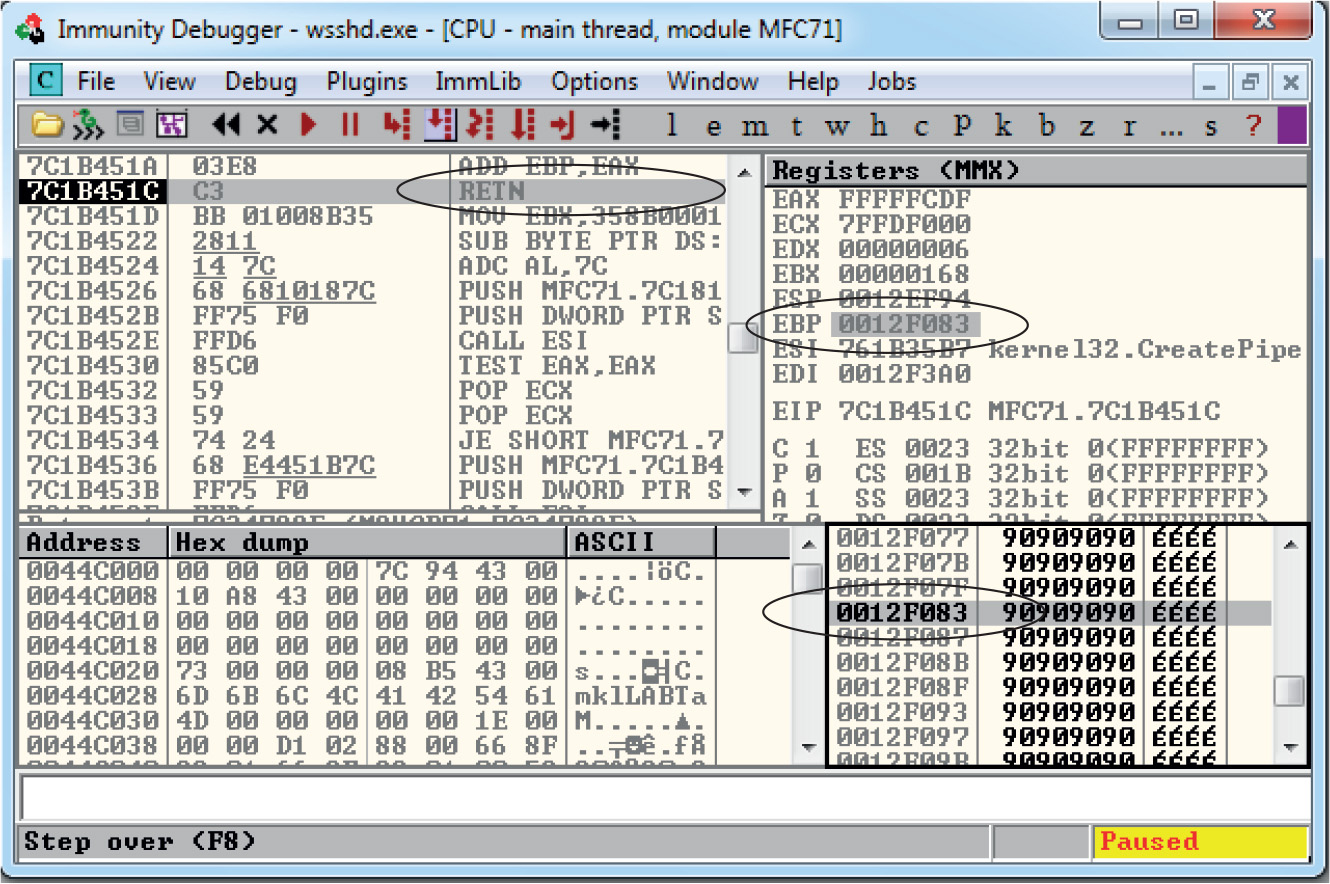Image resolution: width=1330 pixels, height=884 pixels.
Task: Show hardware breakpoints with the z button
Action: tap(1088, 126)
